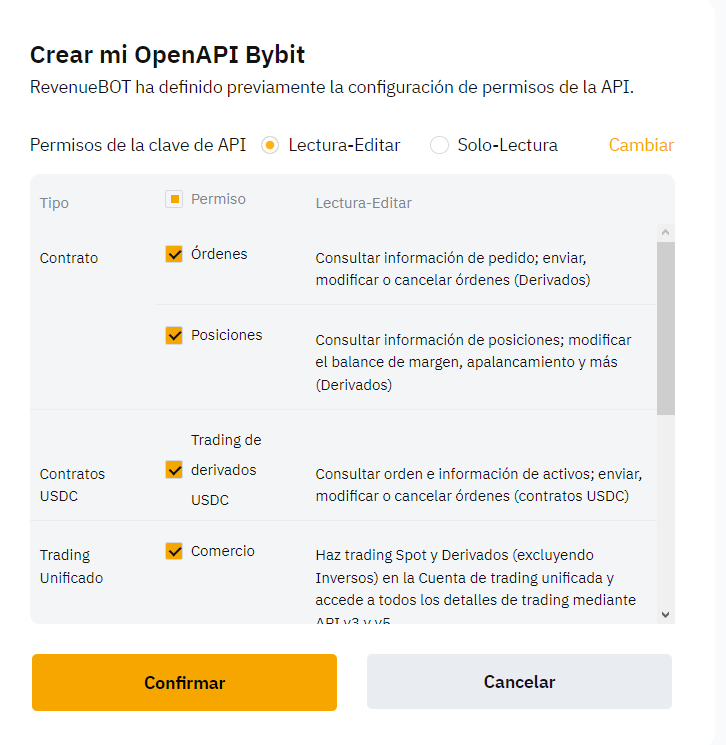The image size is (726, 745).
Task: Click the 'Contrato' type label
Action: pyautogui.click(x=69, y=258)
